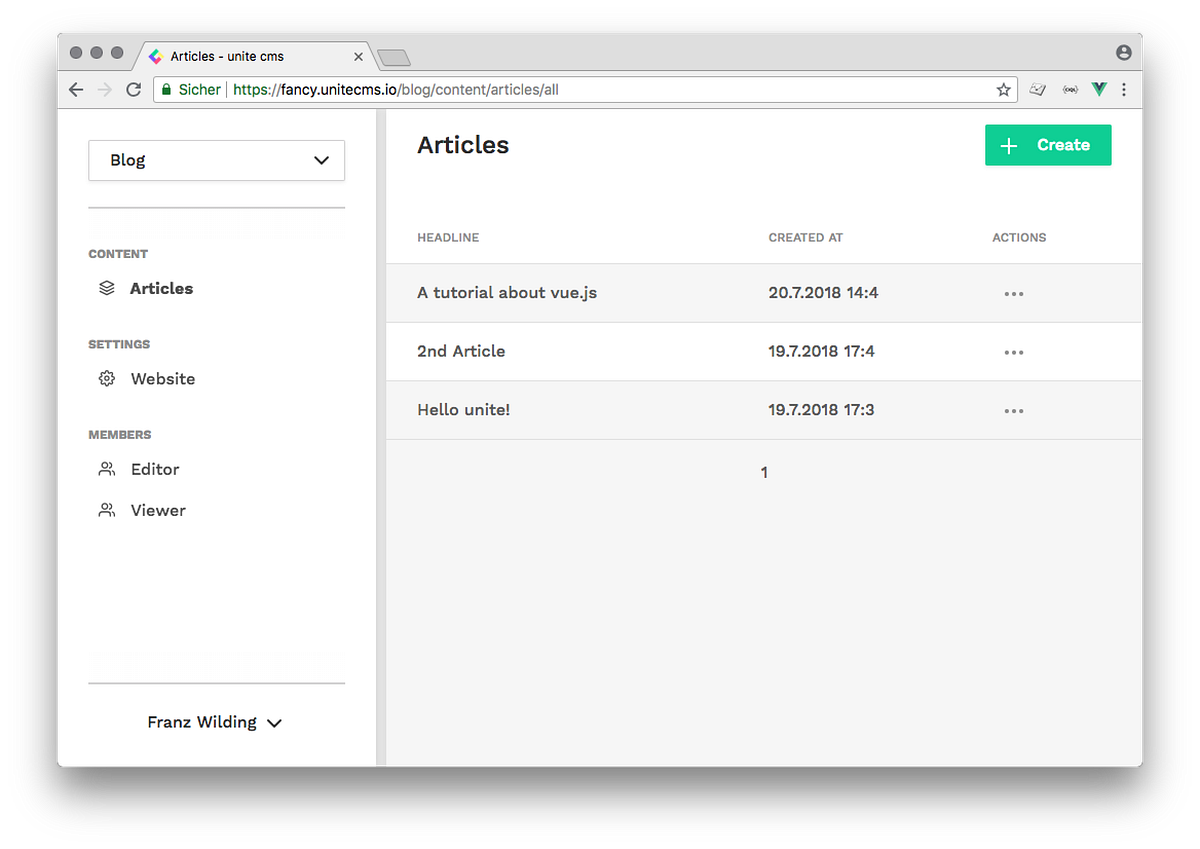Select page 1 in the pagination
The width and height of the screenshot is (1200, 849).
tap(764, 471)
